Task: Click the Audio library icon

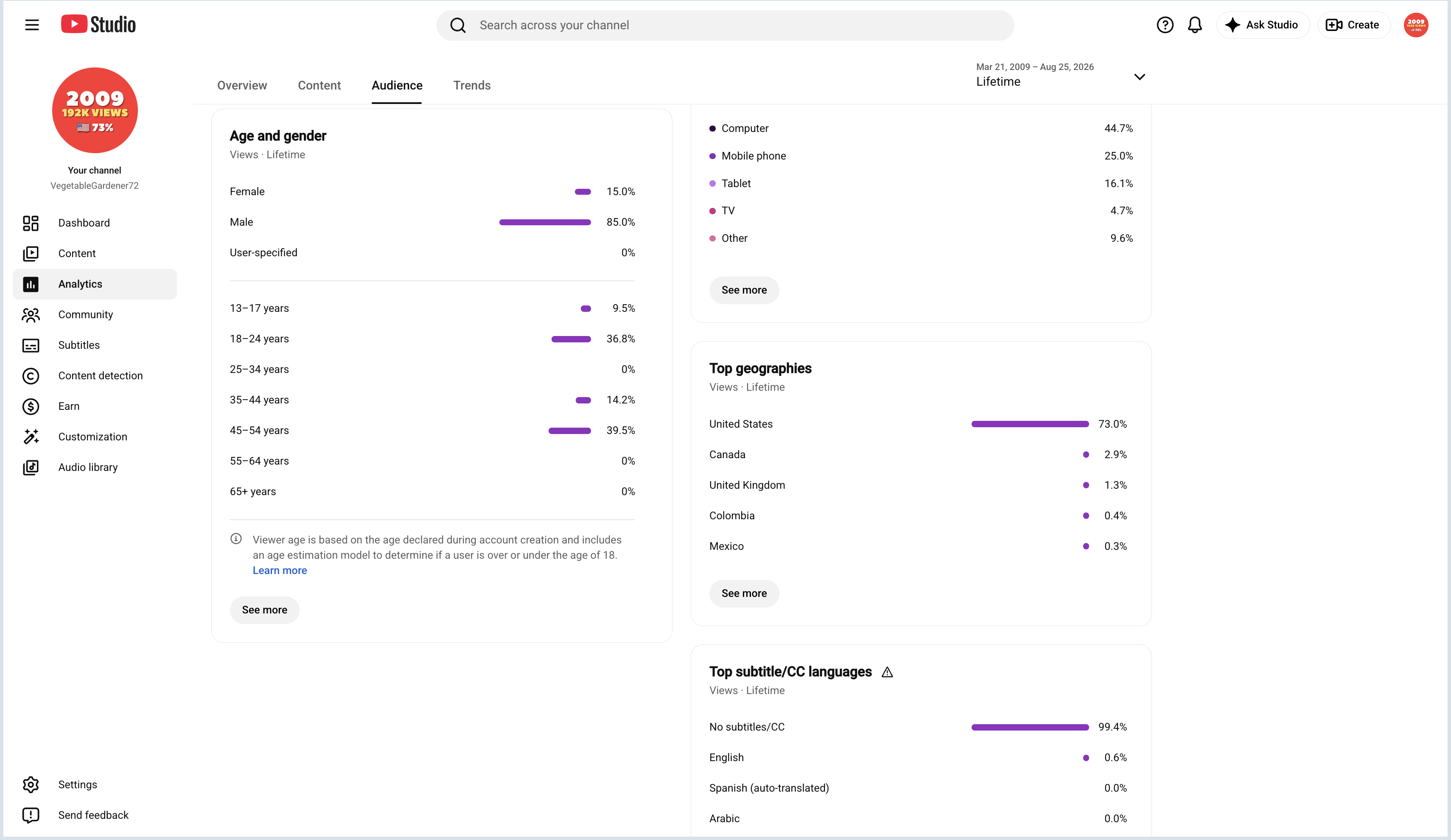Action: click(31, 467)
